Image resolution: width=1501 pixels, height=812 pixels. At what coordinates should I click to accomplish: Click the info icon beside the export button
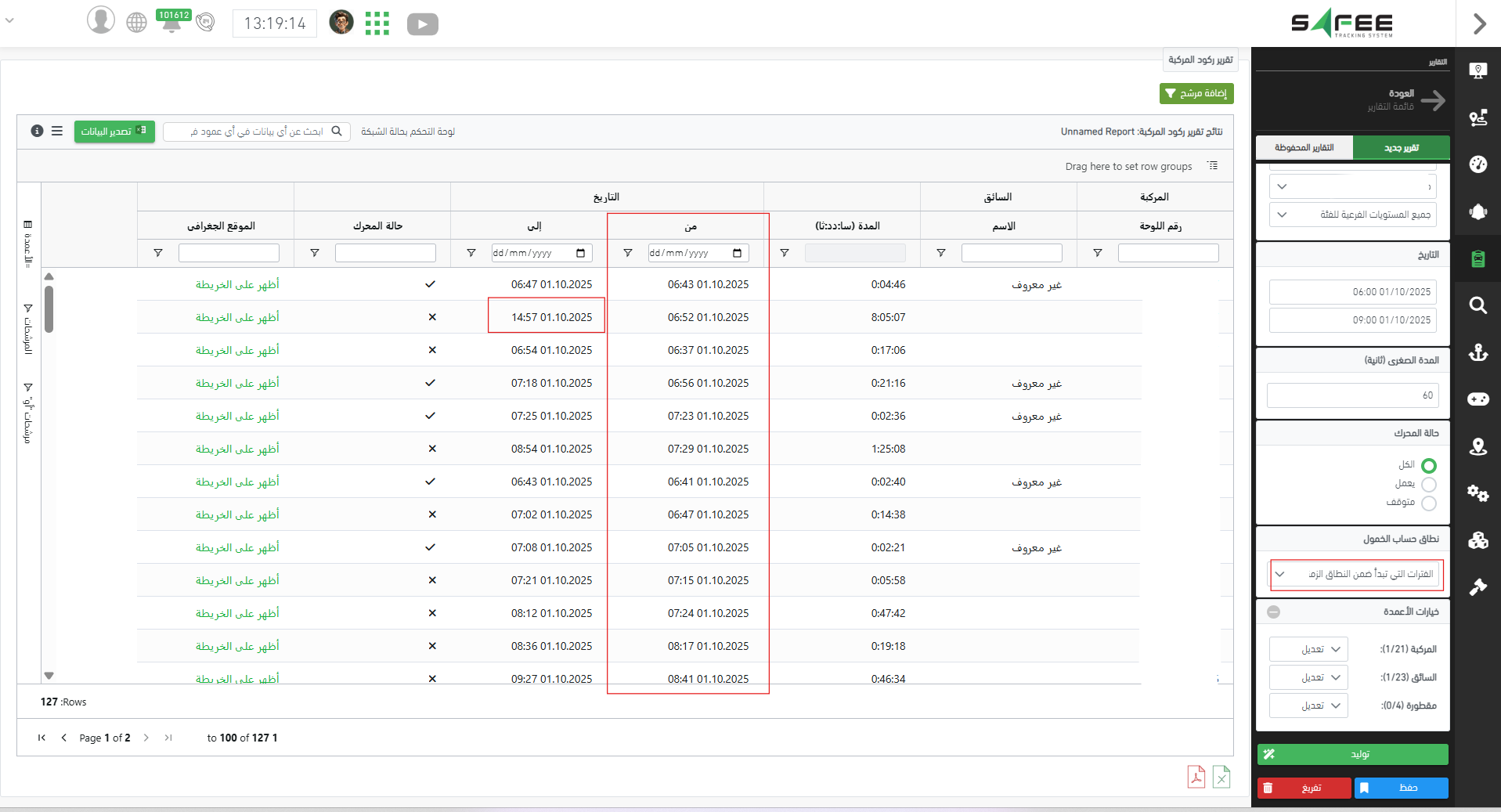pyautogui.click(x=37, y=131)
